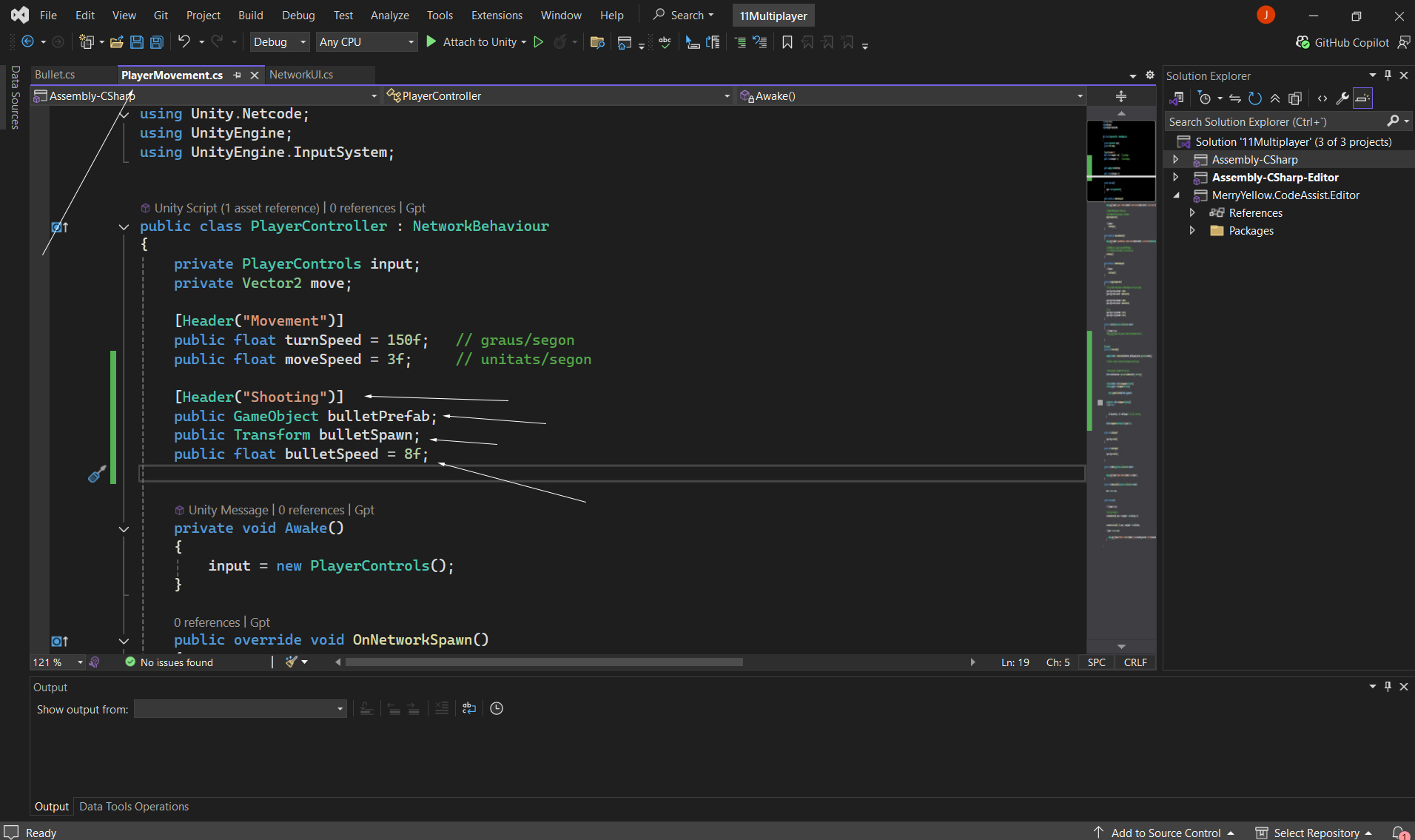The width and height of the screenshot is (1415, 840).
Task: Click the screwdriver quick actions icon in margin
Action: pos(97,474)
